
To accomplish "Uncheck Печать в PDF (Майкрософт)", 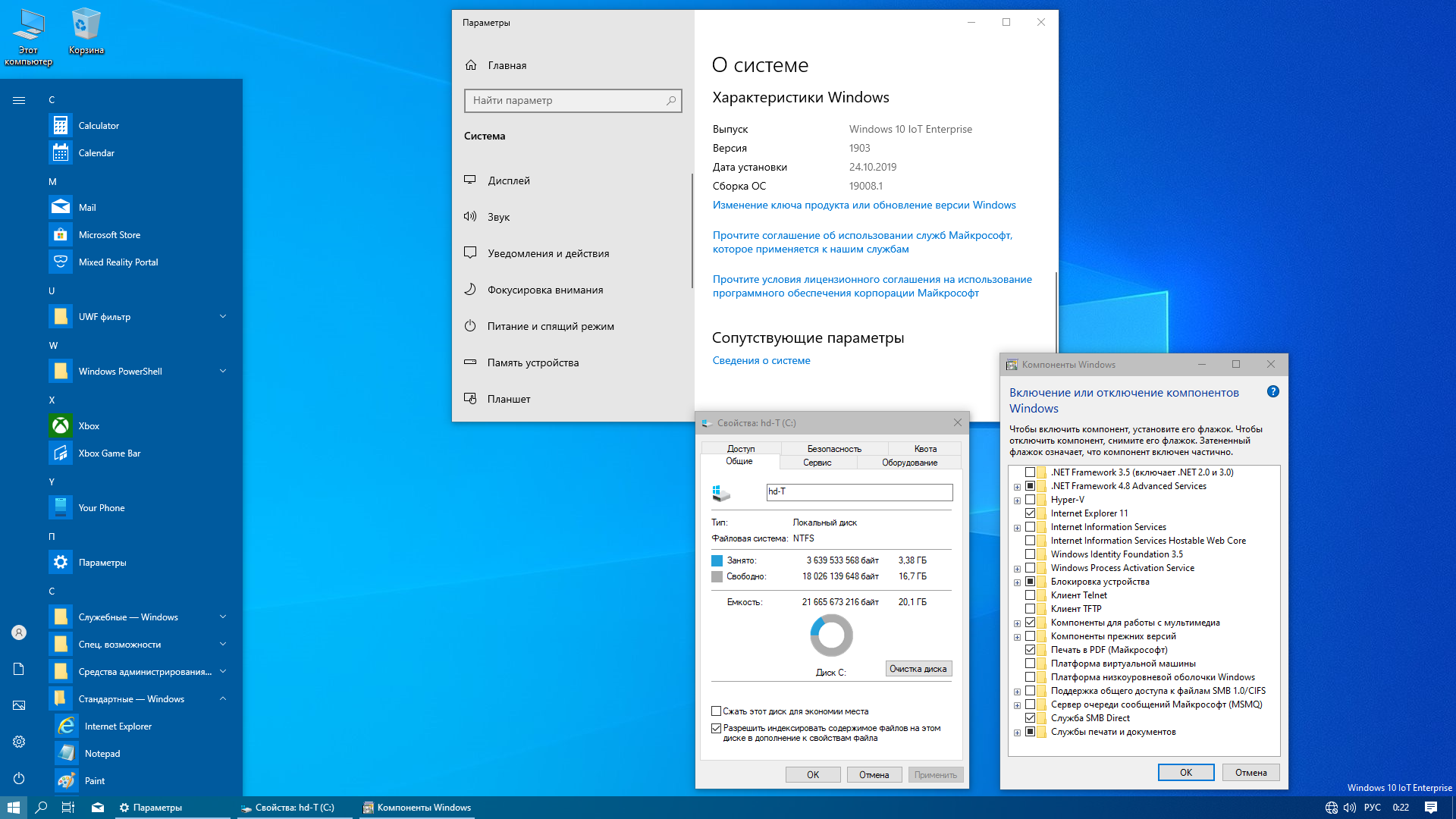I will (x=1030, y=650).
